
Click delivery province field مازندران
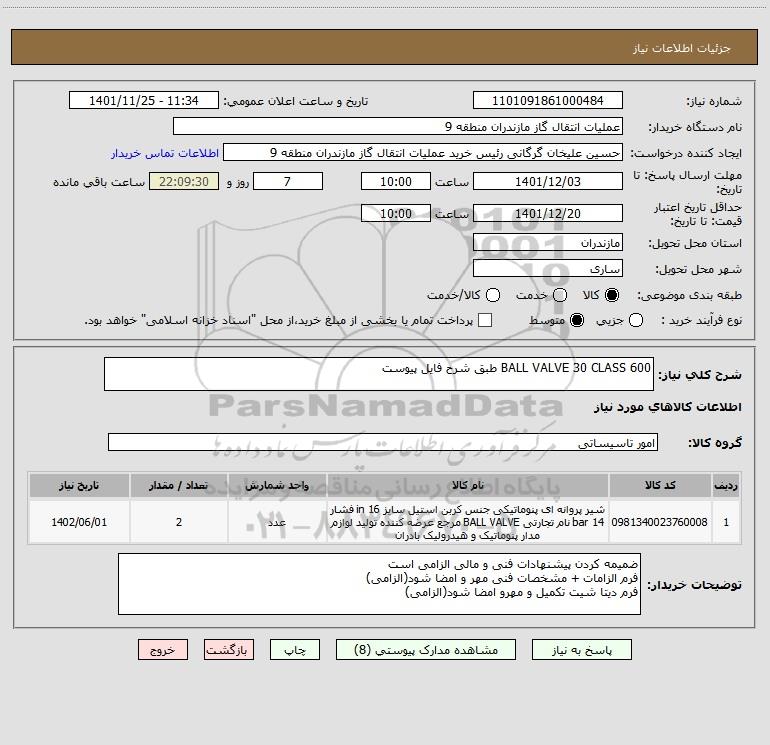[x=548, y=243]
